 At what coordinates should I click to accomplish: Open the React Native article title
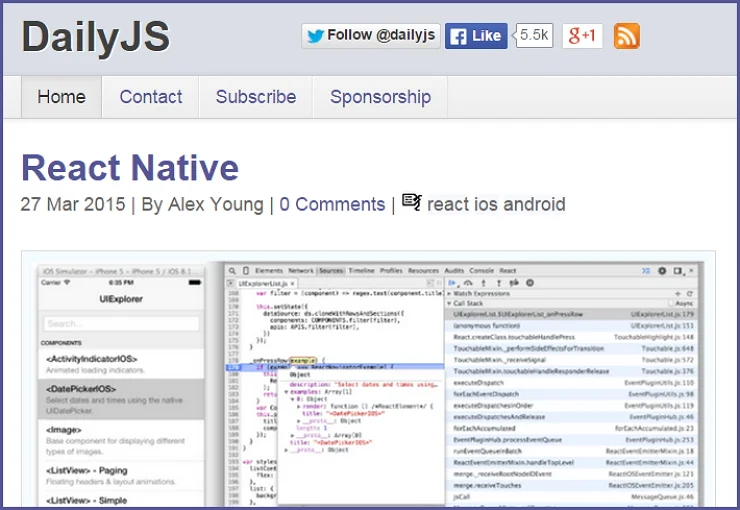(x=130, y=168)
